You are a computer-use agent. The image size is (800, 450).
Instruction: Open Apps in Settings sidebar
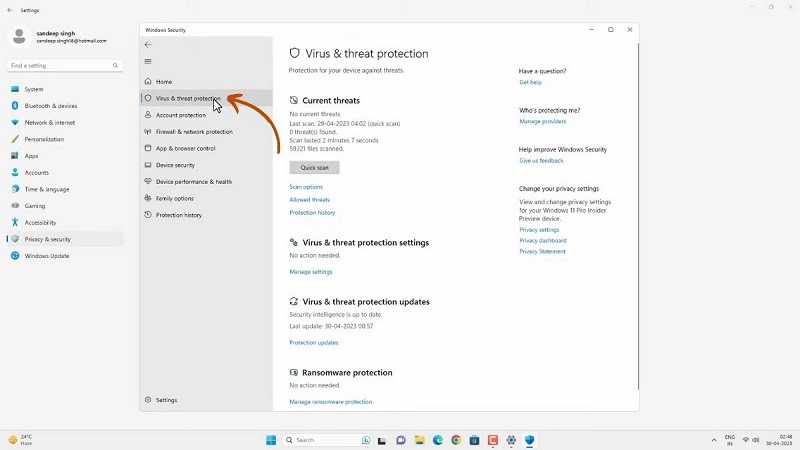click(64, 156)
